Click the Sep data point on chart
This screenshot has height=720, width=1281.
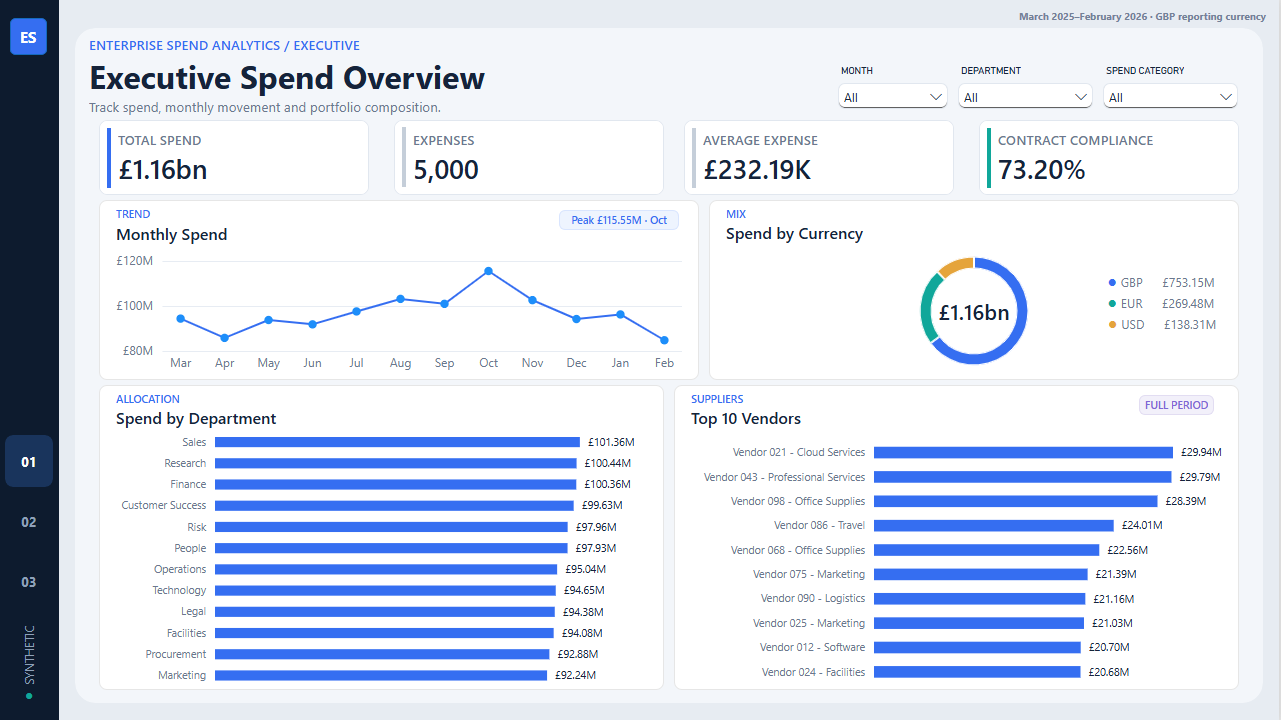(444, 303)
